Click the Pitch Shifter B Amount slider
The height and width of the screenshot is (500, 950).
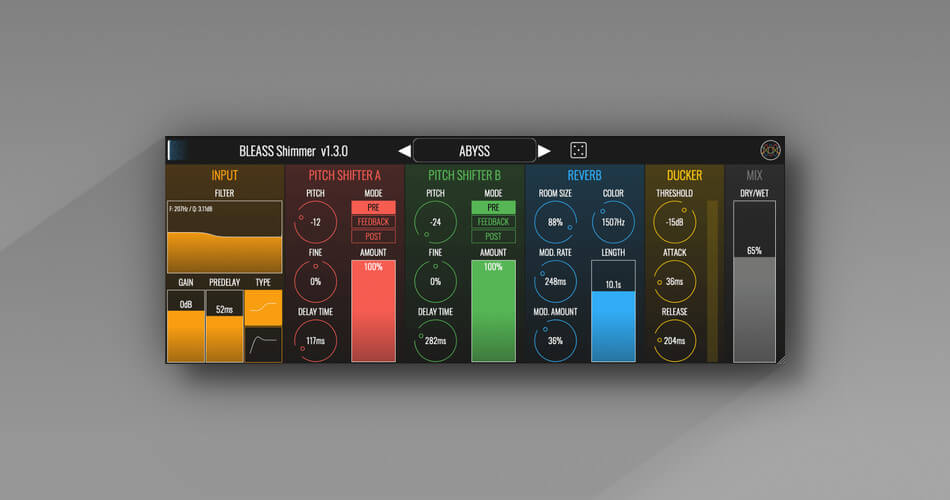[493, 310]
